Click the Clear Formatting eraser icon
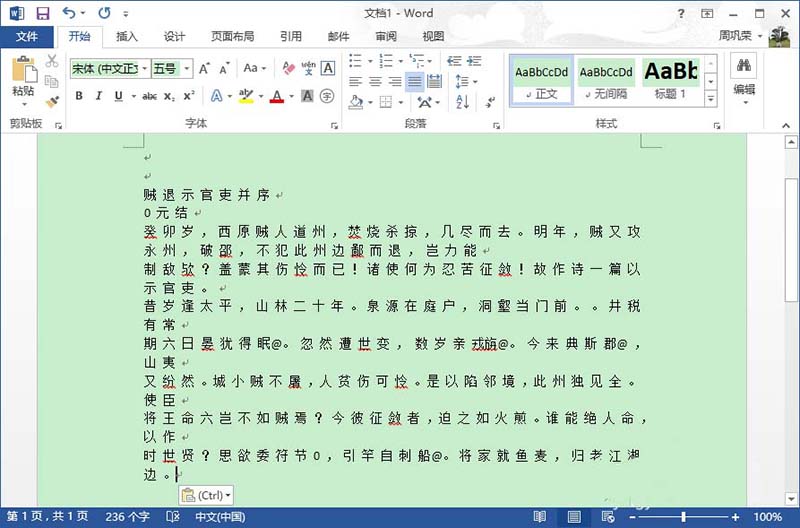 [x=289, y=69]
